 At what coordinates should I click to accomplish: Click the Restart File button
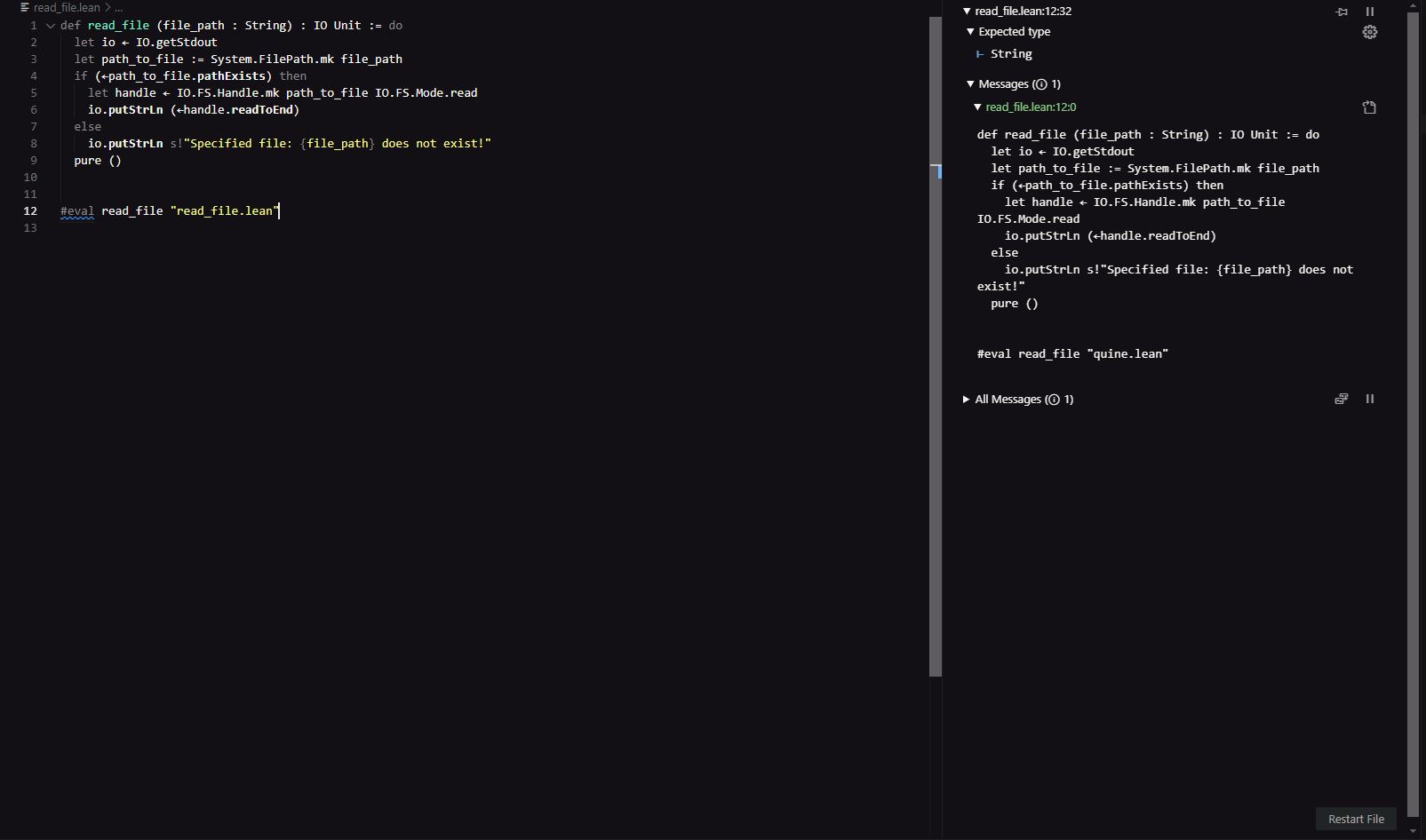[1356, 819]
